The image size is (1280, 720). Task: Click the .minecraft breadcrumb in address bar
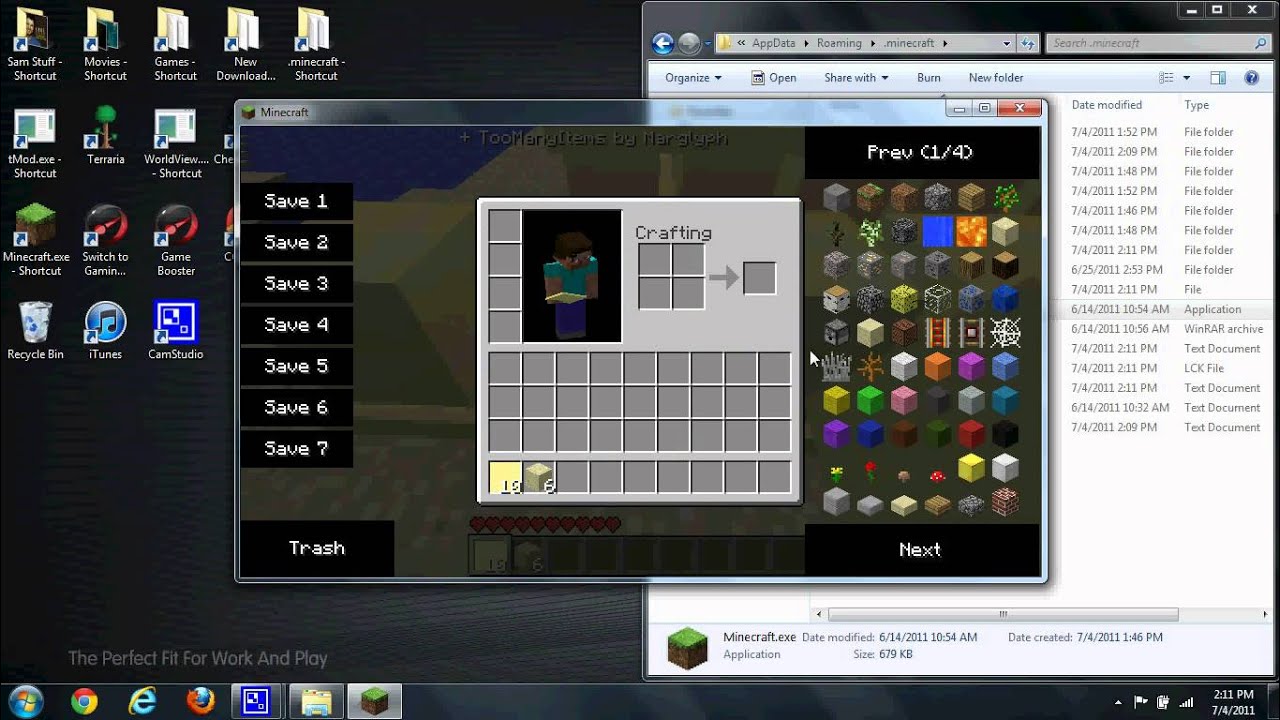pos(909,44)
